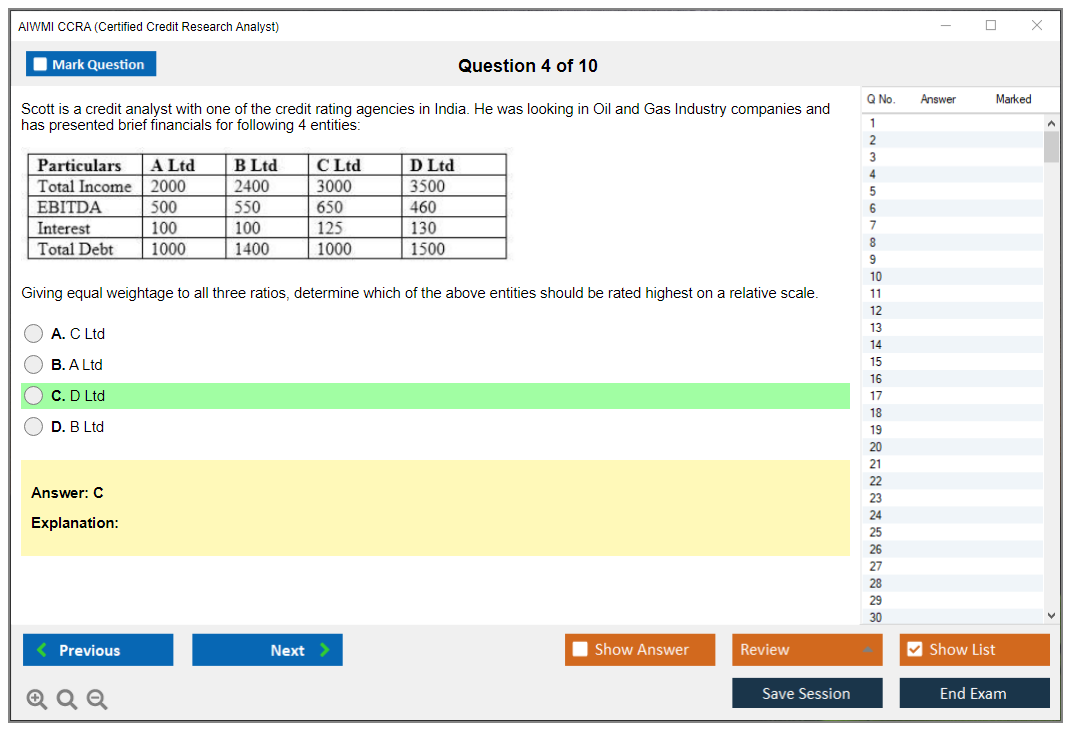The image size is (1075, 735).
Task: Close the AIWMI CCRA window
Action: pos(1037,26)
